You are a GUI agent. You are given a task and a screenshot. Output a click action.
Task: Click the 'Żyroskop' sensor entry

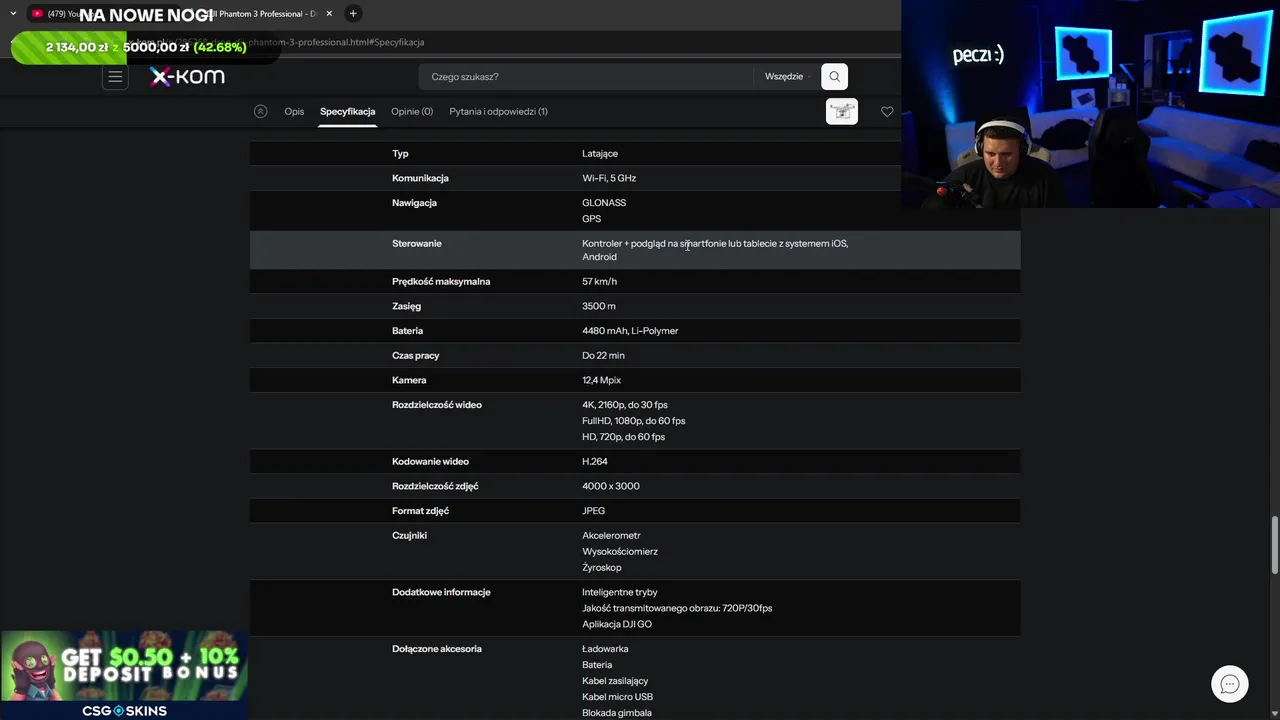pyautogui.click(x=602, y=568)
